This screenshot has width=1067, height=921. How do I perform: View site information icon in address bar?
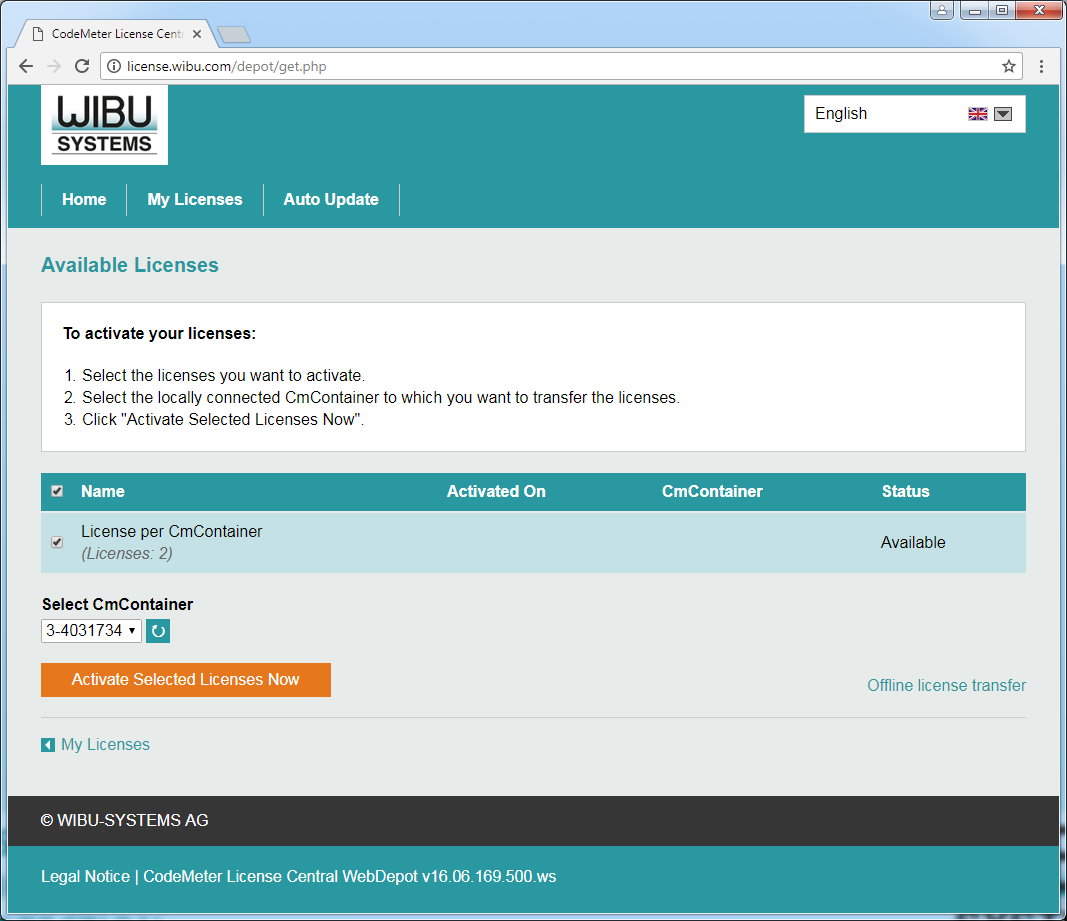[114, 66]
